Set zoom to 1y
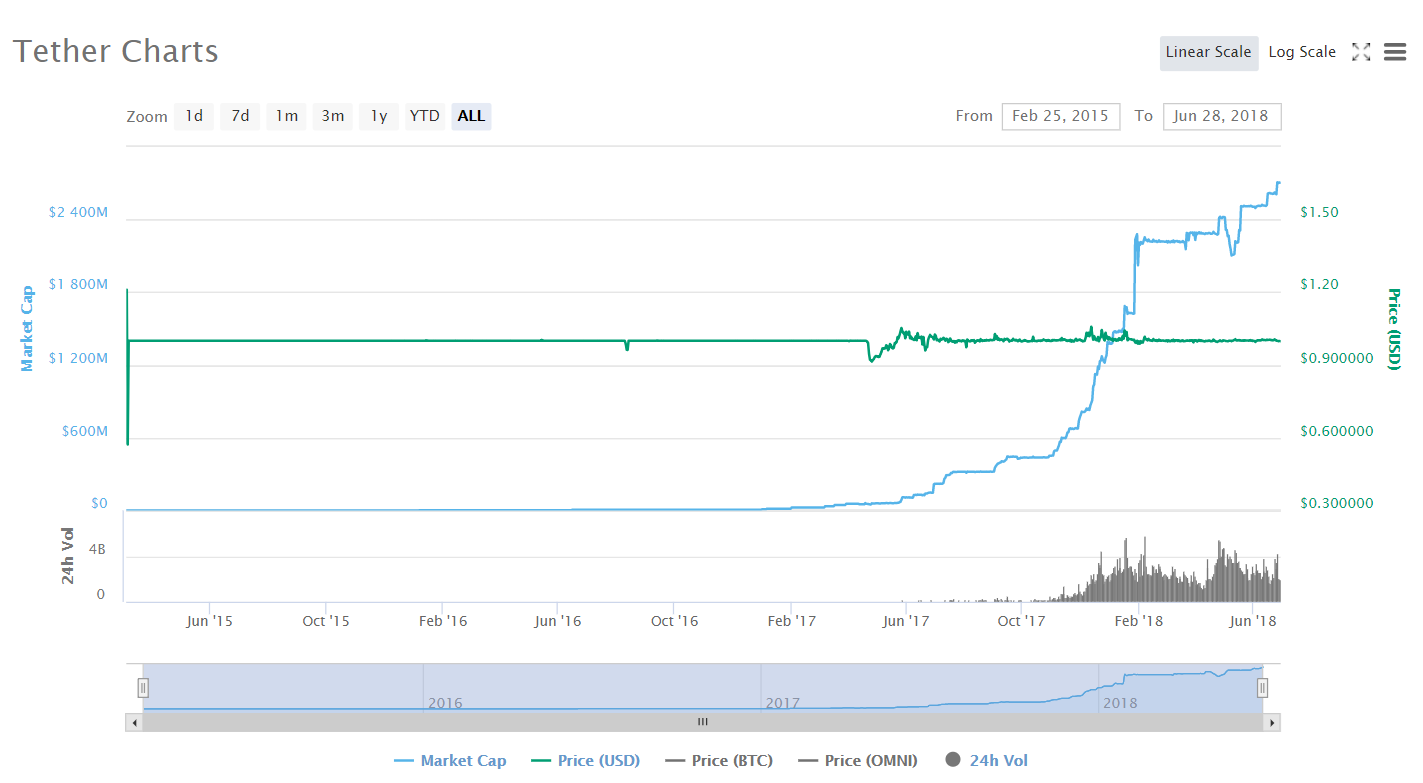This screenshot has width=1423, height=783. pos(379,116)
